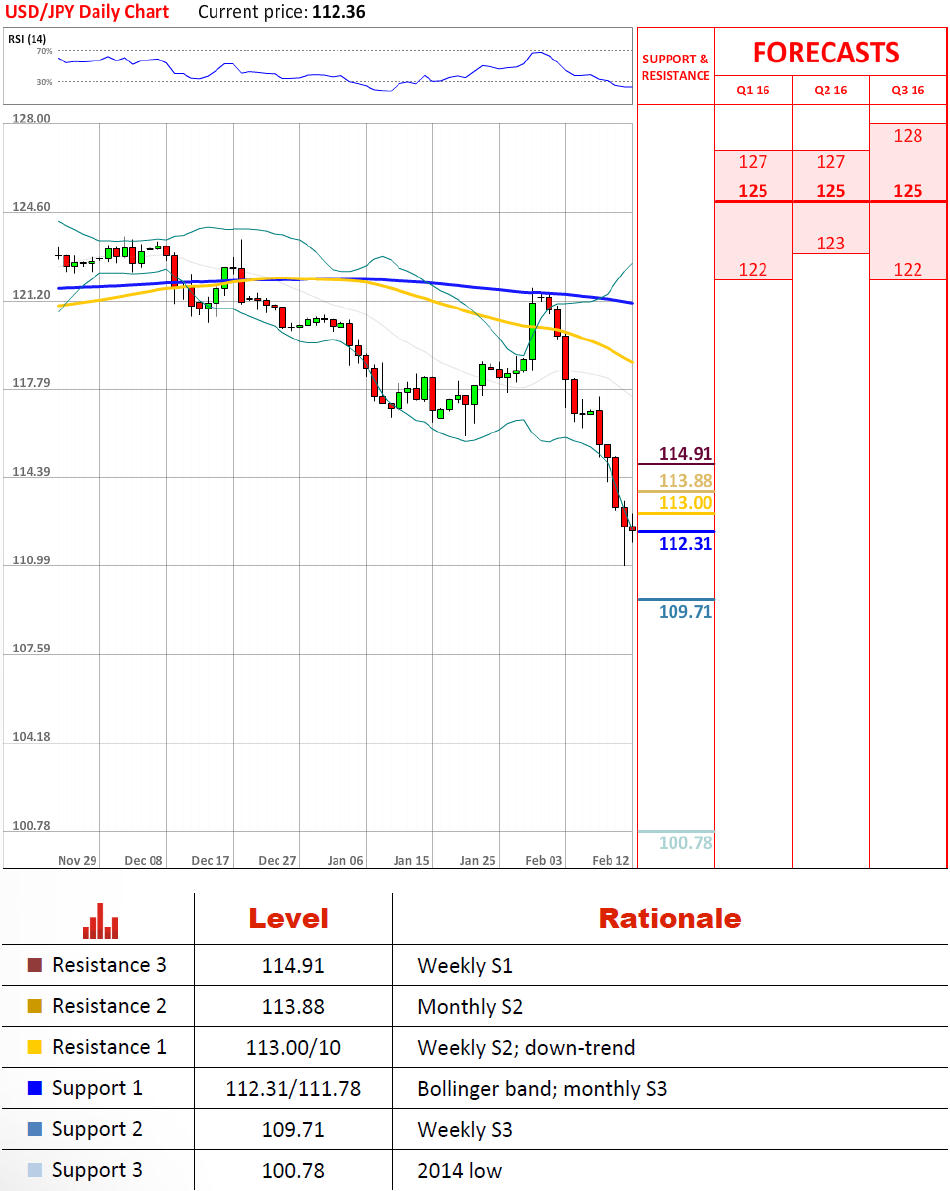Click the 112.31 support level marker
Image resolution: width=950 pixels, height=1191 pixels.
point(685,543)
